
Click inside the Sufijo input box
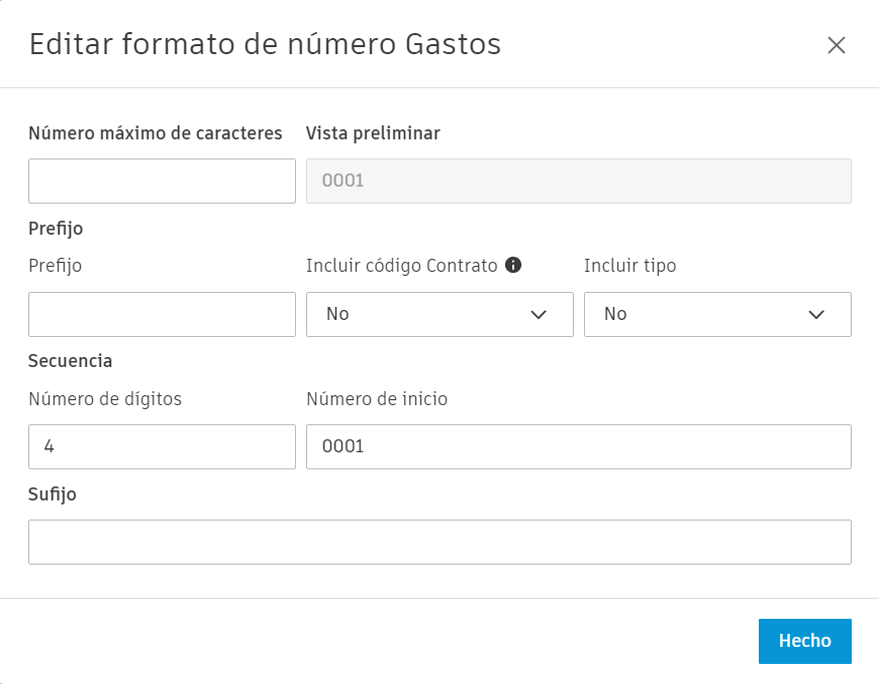pos(439,541)
